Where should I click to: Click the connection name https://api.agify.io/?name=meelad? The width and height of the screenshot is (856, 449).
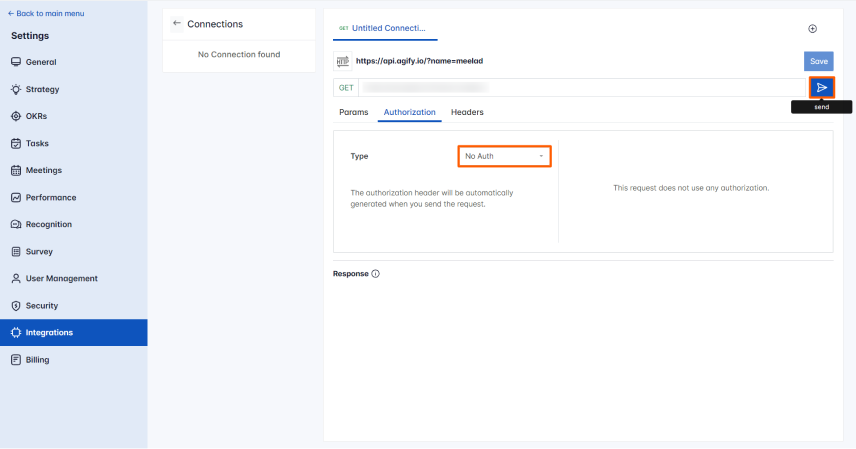pyautogui.click(x=419, y=61)
